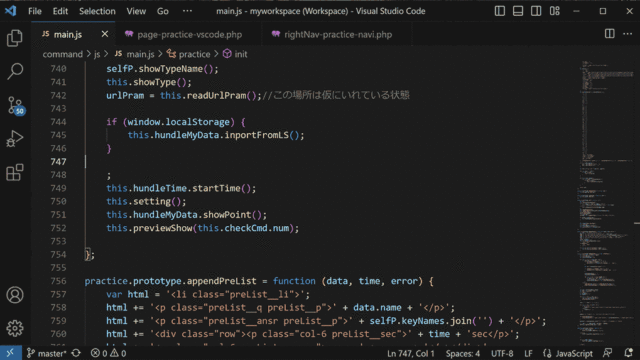Screen dimensions: 640x360
Task: Place cursor on selfP.showTypeName() line
Action: [162, 69]
